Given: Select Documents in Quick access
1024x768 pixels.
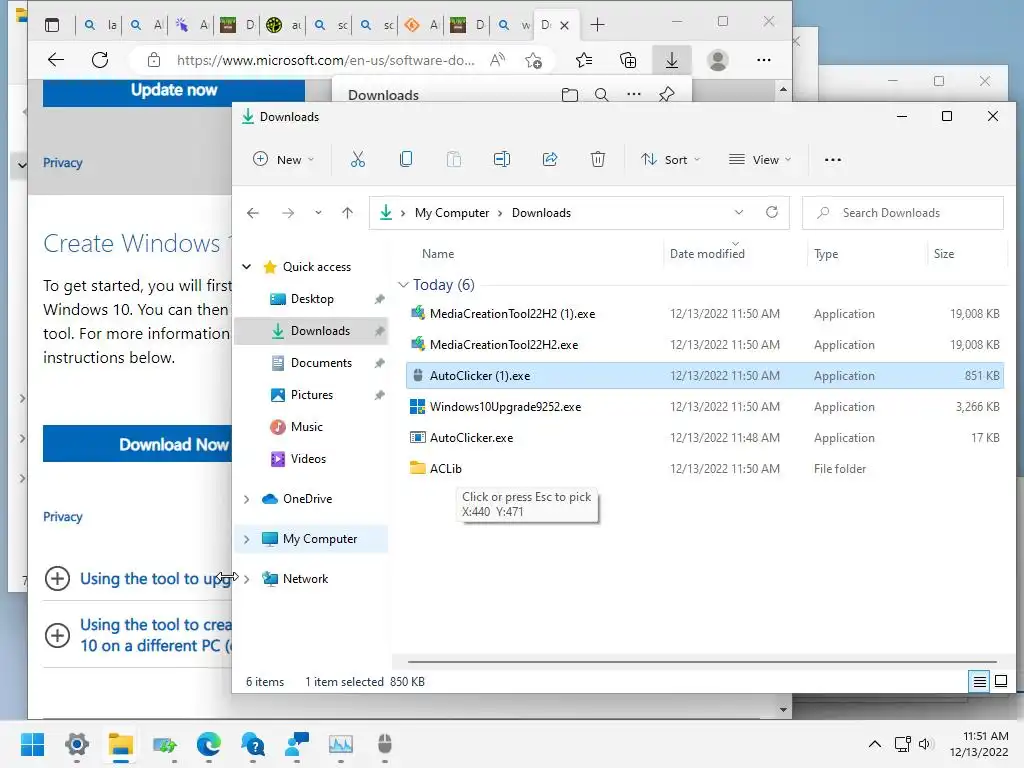Looking at the screenshot, I should click(321, 362).
